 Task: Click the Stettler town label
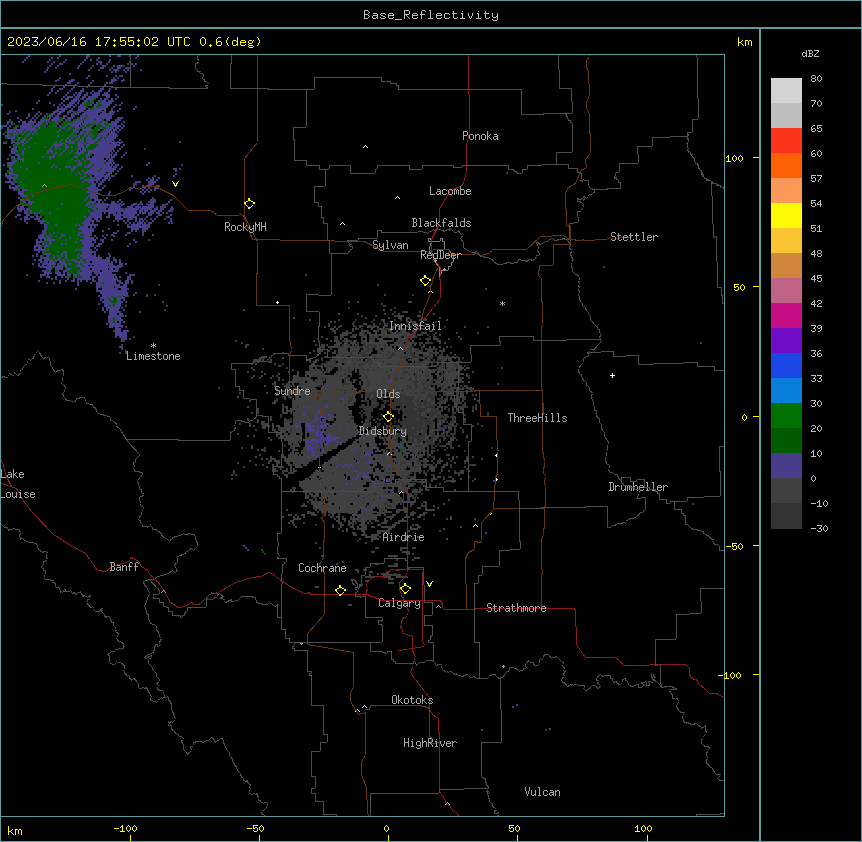tap(633, 237)
